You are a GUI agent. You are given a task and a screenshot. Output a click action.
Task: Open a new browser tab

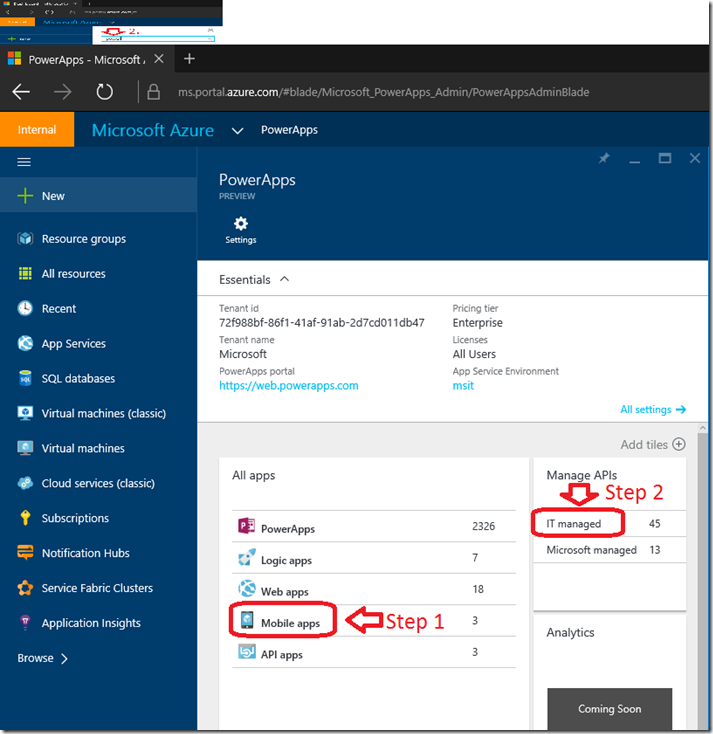pyautogui.click(x=189, y=59)
